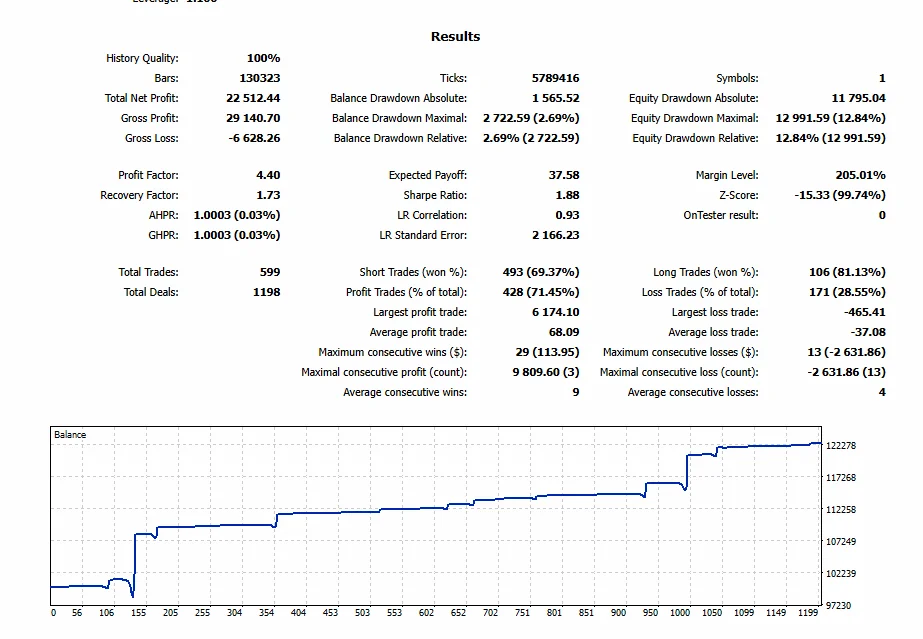923x639 pixels.
Task: Click LR Standard Error value 2 166.23
Action: pos(555,235)
